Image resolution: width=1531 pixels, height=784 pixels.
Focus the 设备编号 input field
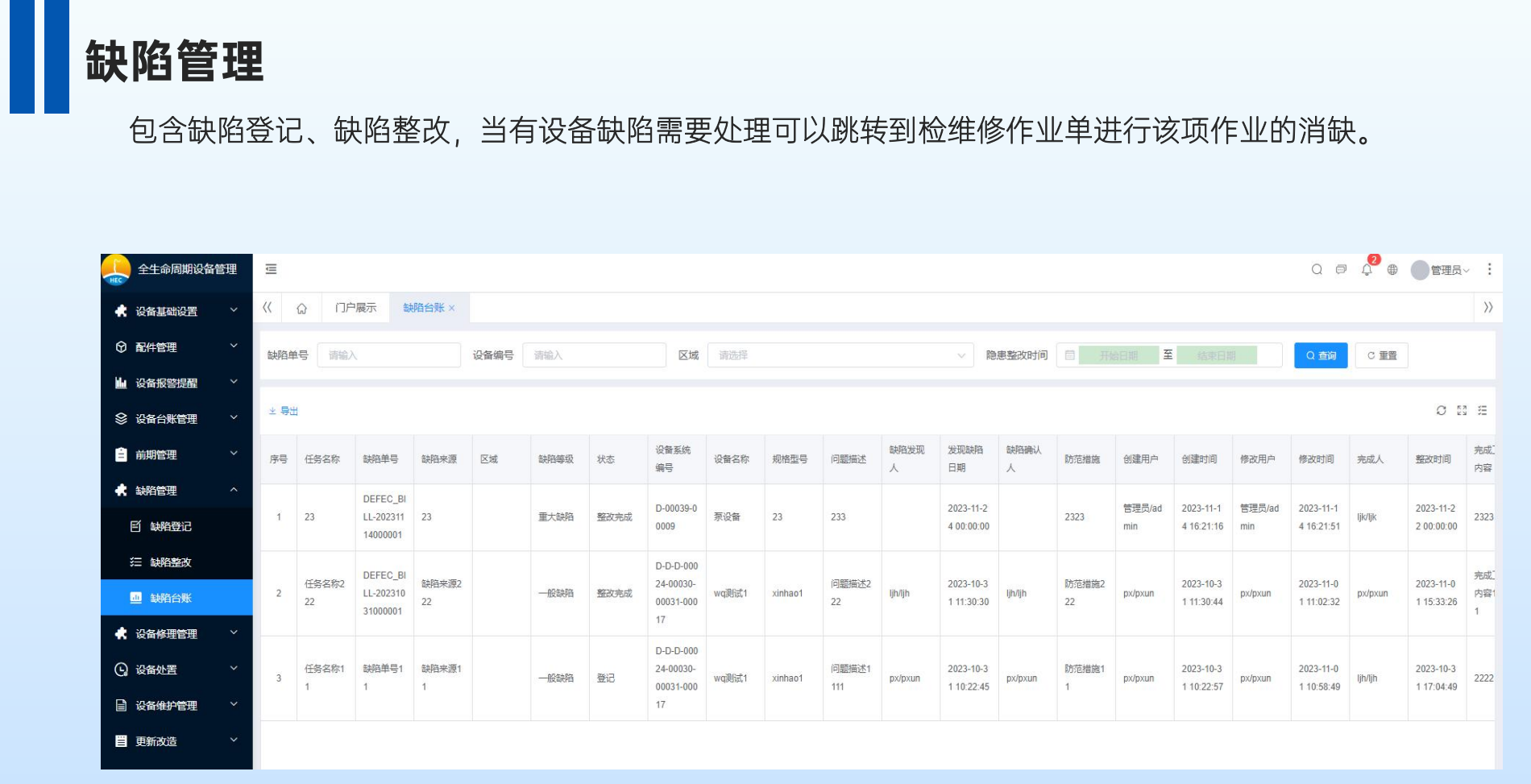595,355
